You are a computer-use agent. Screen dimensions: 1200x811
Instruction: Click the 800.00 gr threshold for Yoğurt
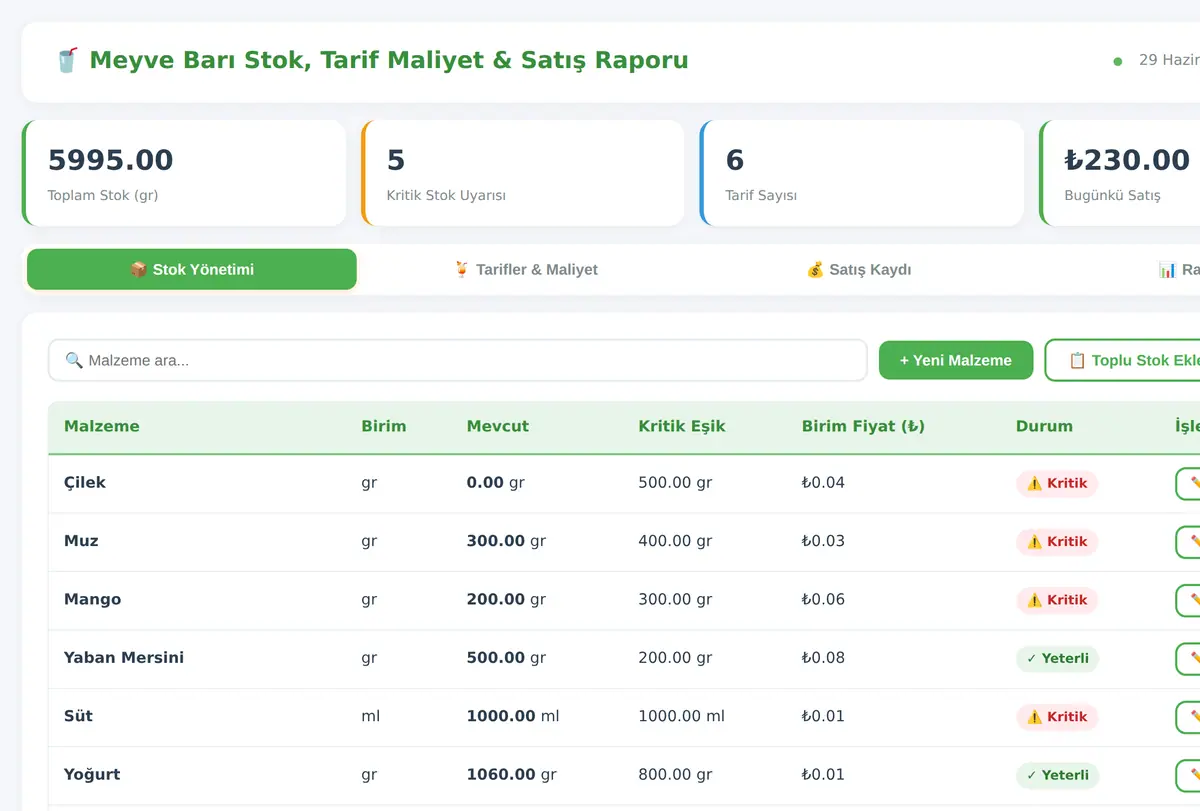tap(675, 775)
